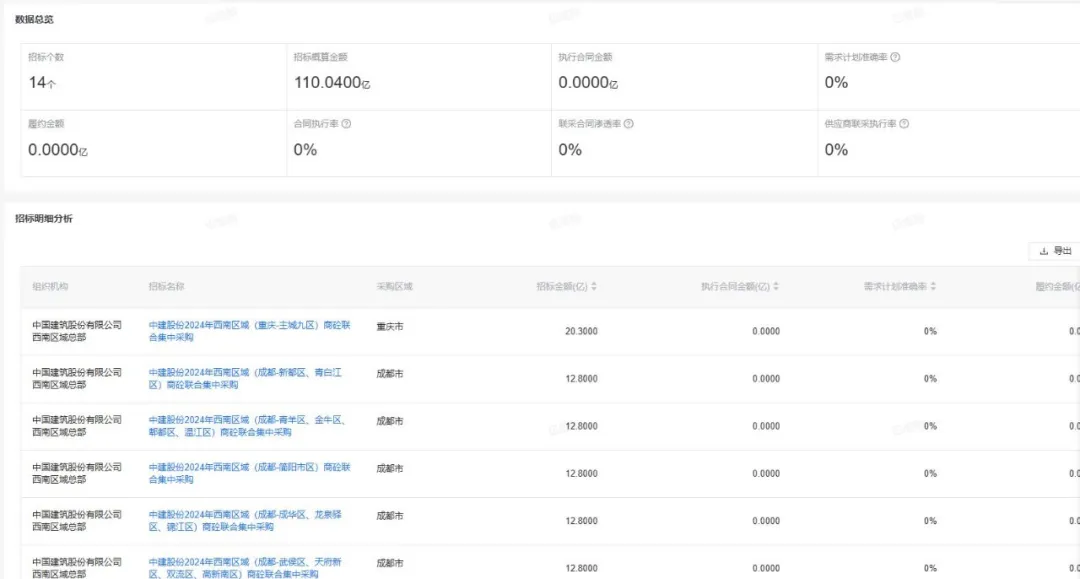The image size is (1080, 579).
Task: Click 成都市 cell in 简阳市区 row
Action: pyautogui.click(x=390, y=469)
